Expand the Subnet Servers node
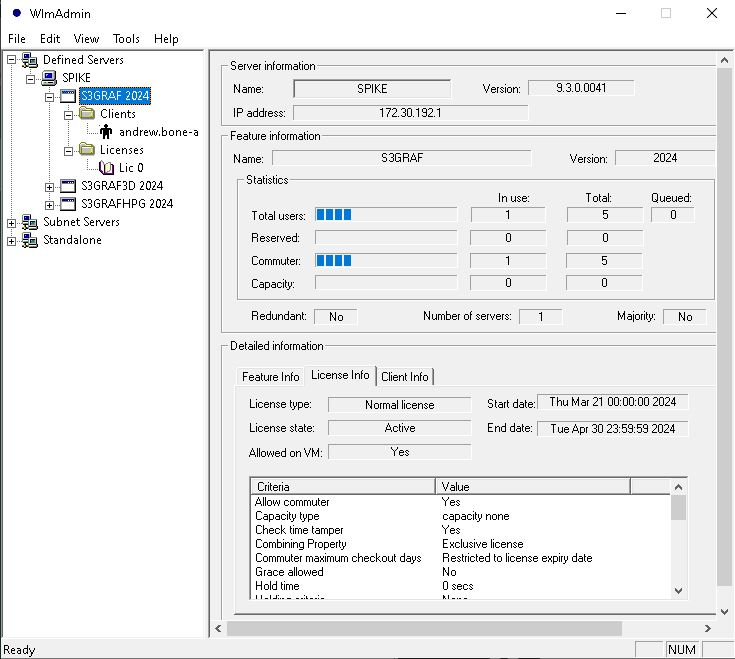735x659 pixels. [x=11, y=224]
